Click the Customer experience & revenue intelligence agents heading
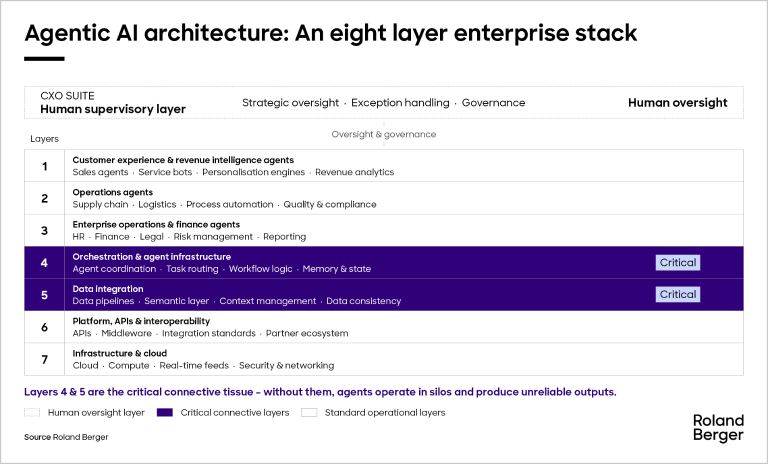Viewport: 768px width, 464px height. tap(183, 160)
